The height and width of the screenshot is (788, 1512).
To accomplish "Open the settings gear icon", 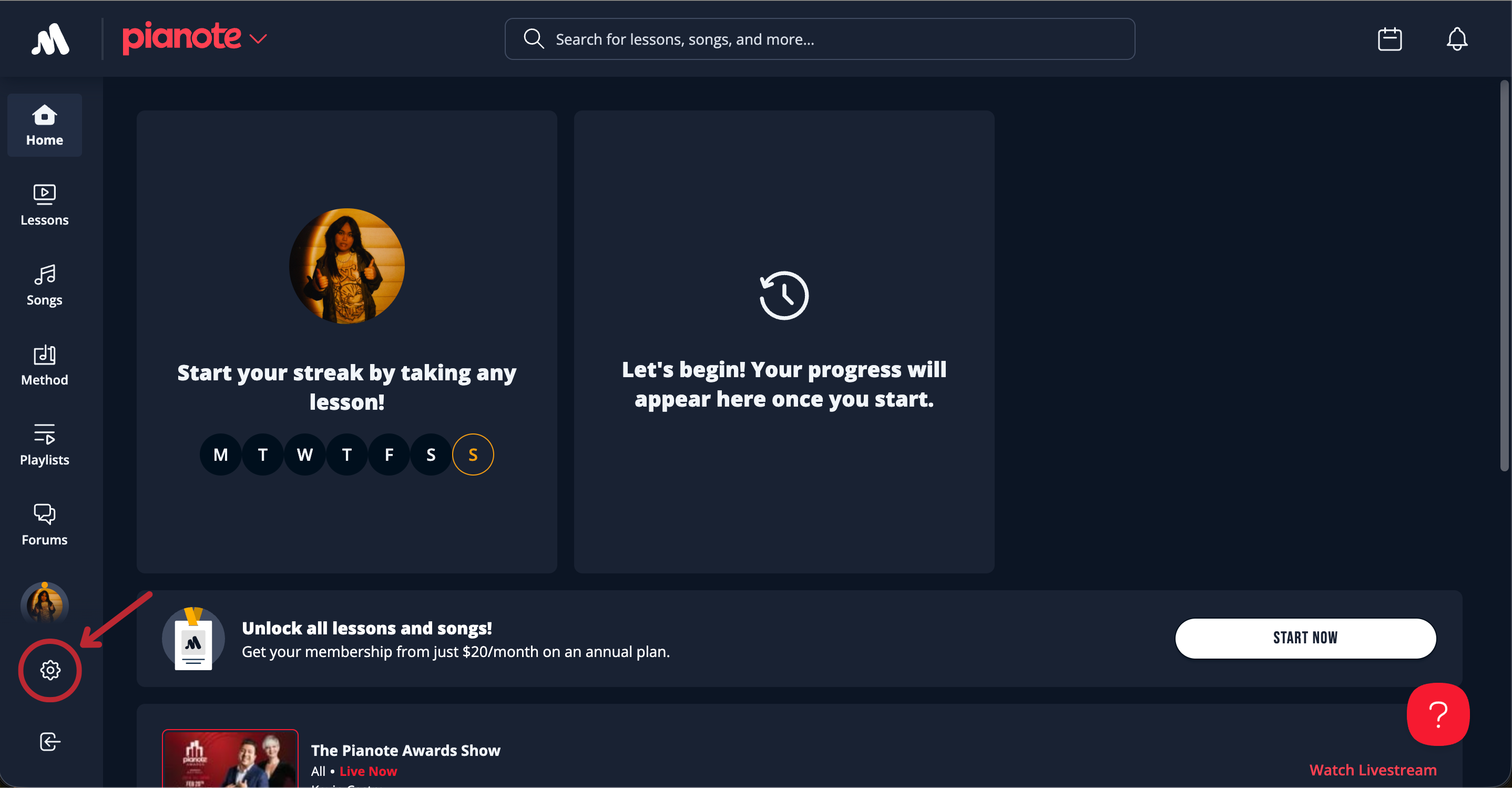I will pyautogui.click(x=50, y=670).
